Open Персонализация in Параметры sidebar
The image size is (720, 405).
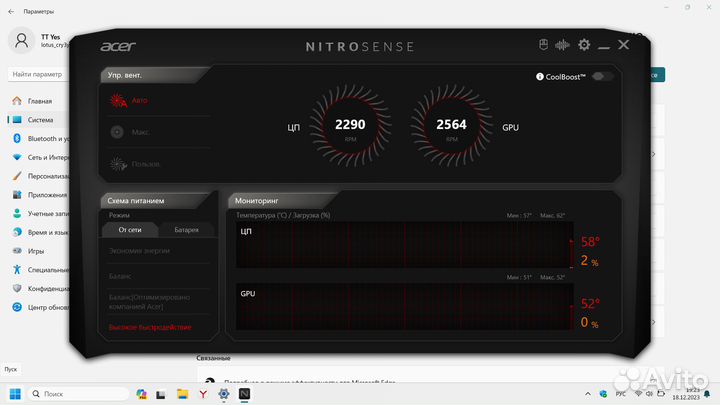coord(39,176)
